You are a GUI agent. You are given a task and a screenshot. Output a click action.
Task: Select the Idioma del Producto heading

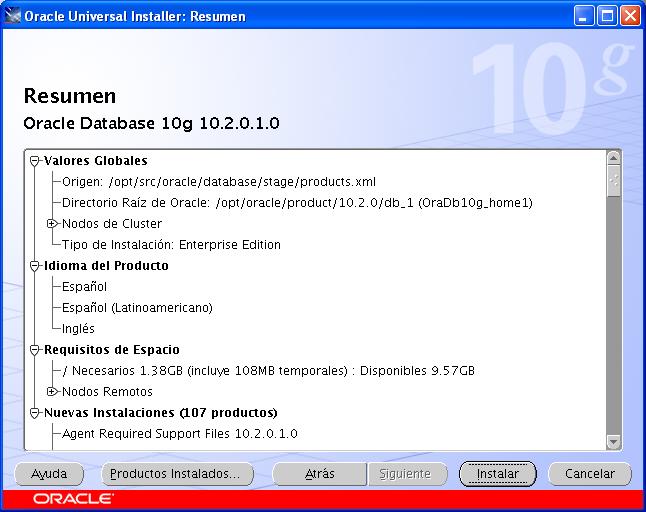(106, 266)
